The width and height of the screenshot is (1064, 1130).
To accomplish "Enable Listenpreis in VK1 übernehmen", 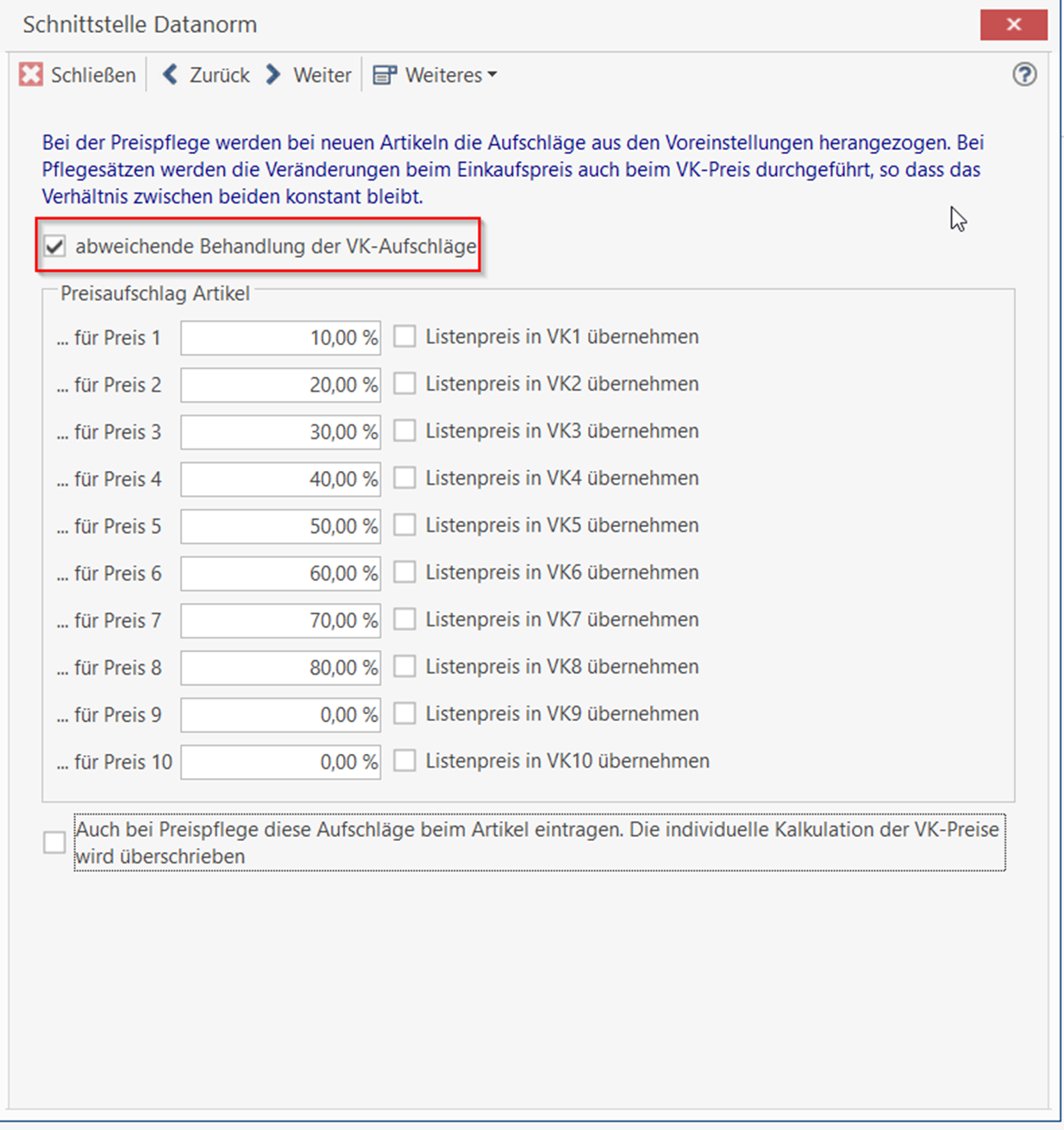I will 404,336.
